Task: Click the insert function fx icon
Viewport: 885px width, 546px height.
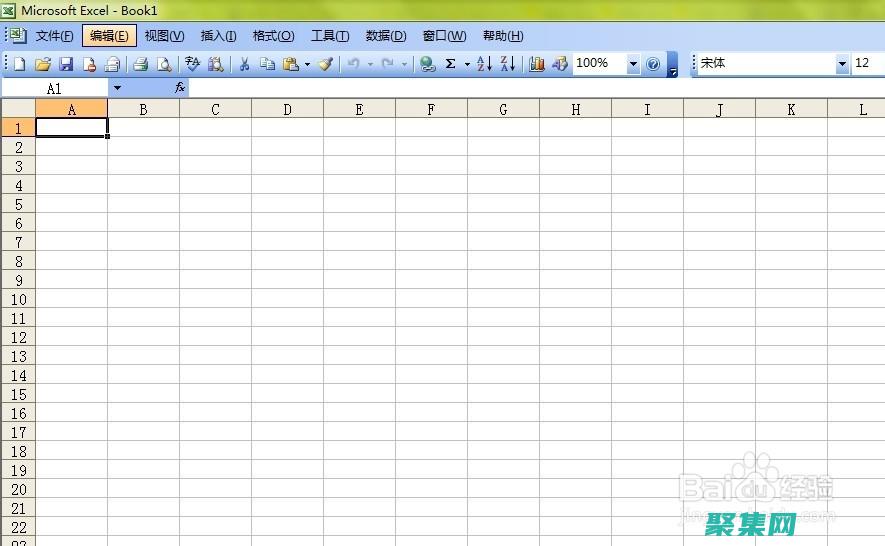Action: (x=179, y=88)
